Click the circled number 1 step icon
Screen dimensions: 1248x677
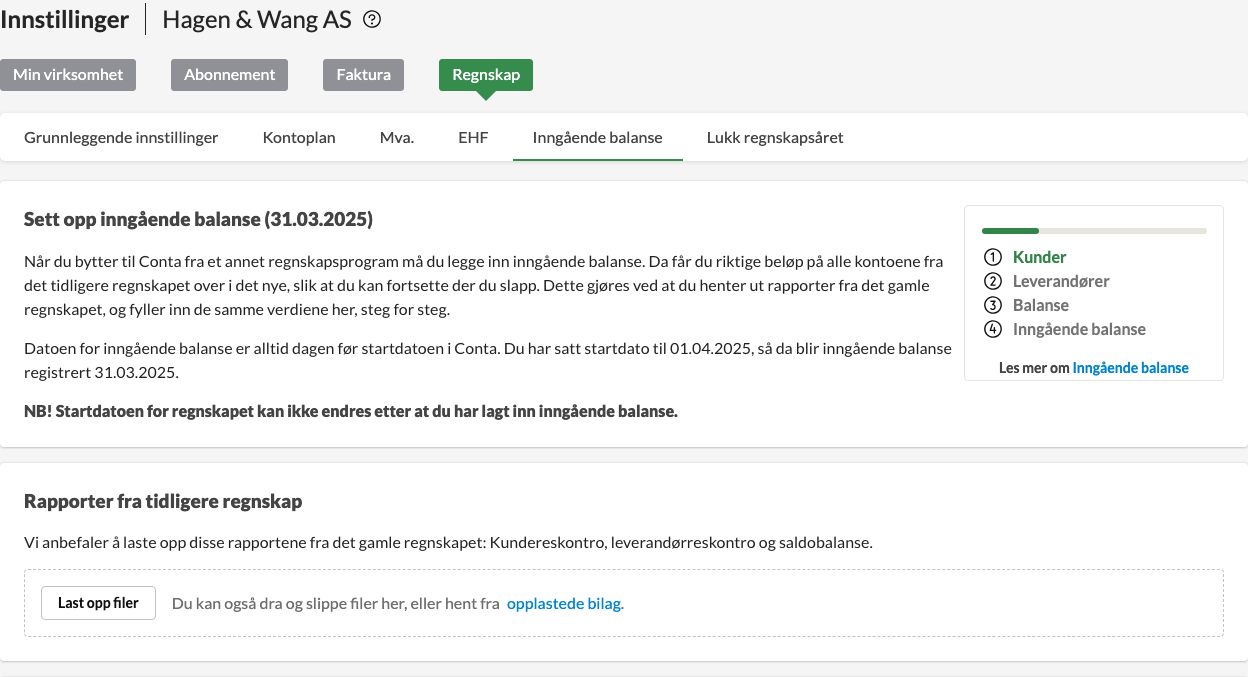(x=992, y=257)
